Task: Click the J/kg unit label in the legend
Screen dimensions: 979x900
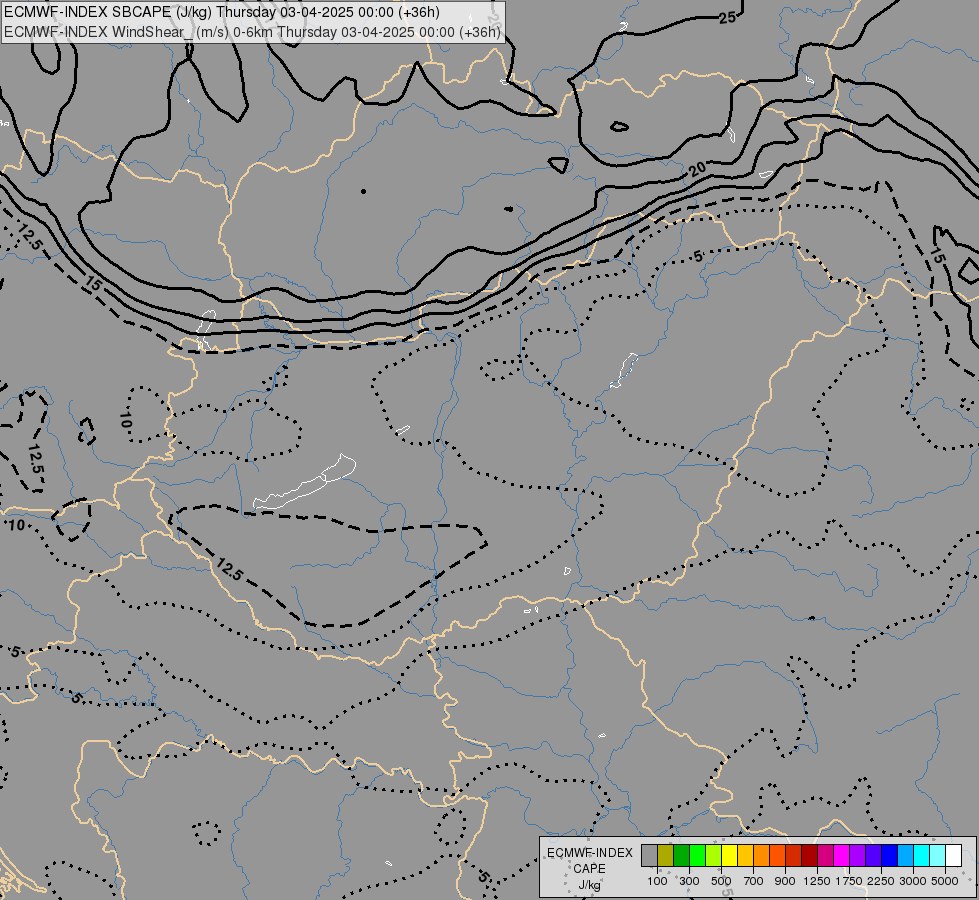Action: [589, 885]
